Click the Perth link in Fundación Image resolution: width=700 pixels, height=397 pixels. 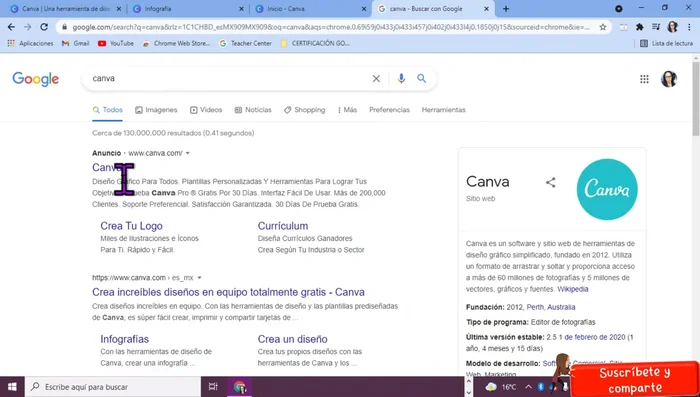(535, 307)
